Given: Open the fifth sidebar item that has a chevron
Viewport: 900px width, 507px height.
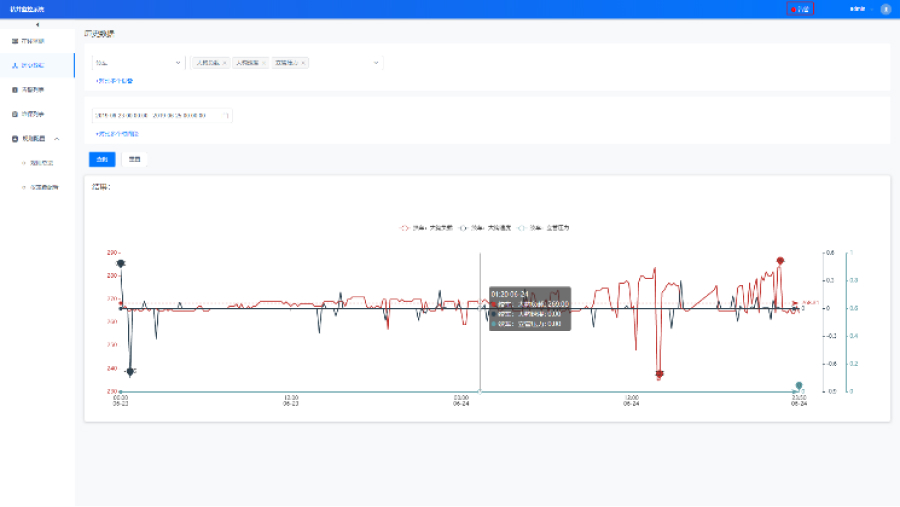Looking at the screenshot, I should point(37,138).
